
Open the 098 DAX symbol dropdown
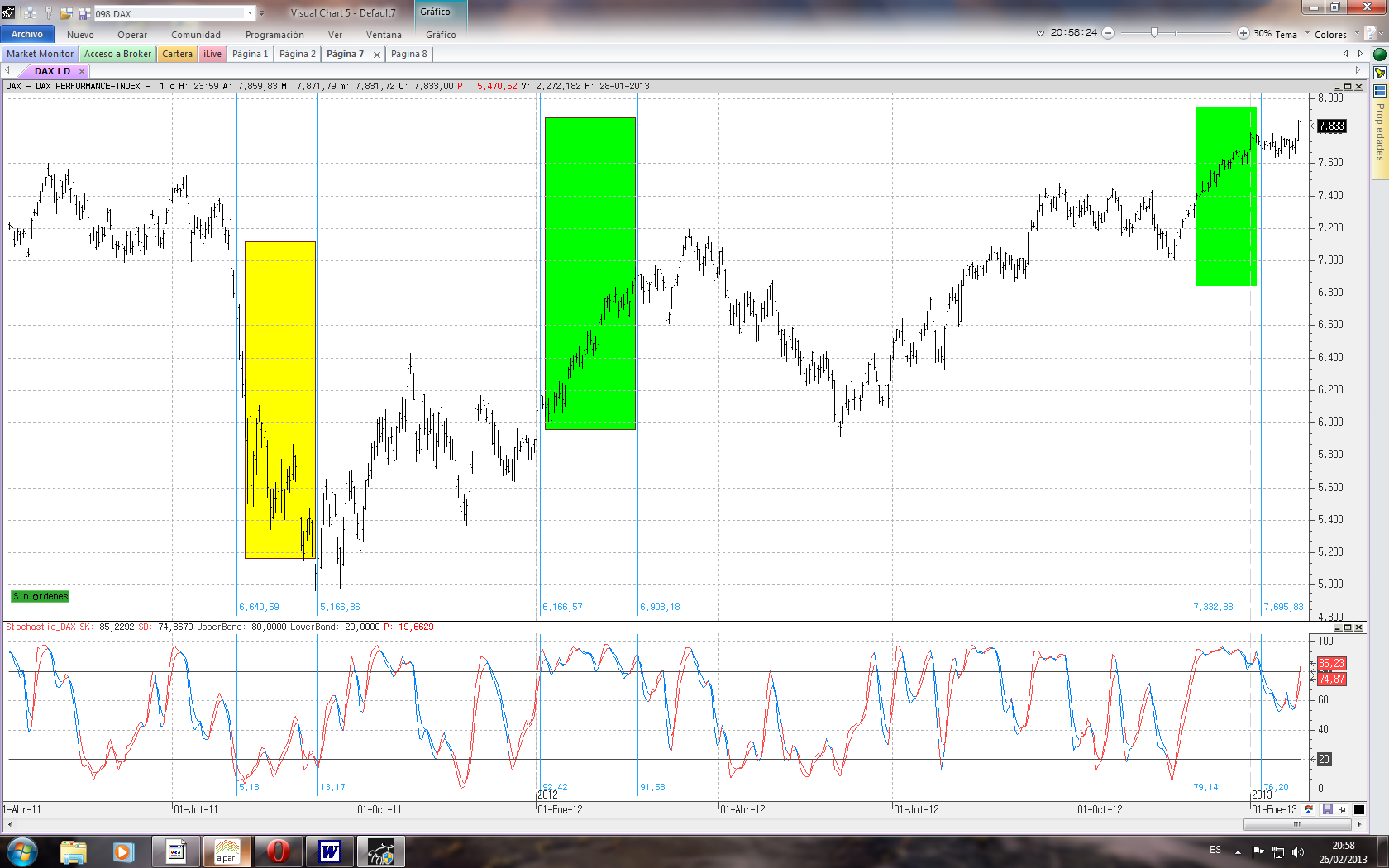tap(250, 13)
